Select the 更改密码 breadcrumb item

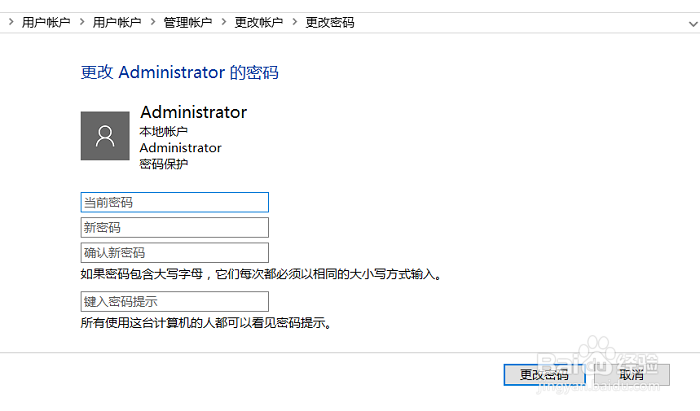click(330, 22)
